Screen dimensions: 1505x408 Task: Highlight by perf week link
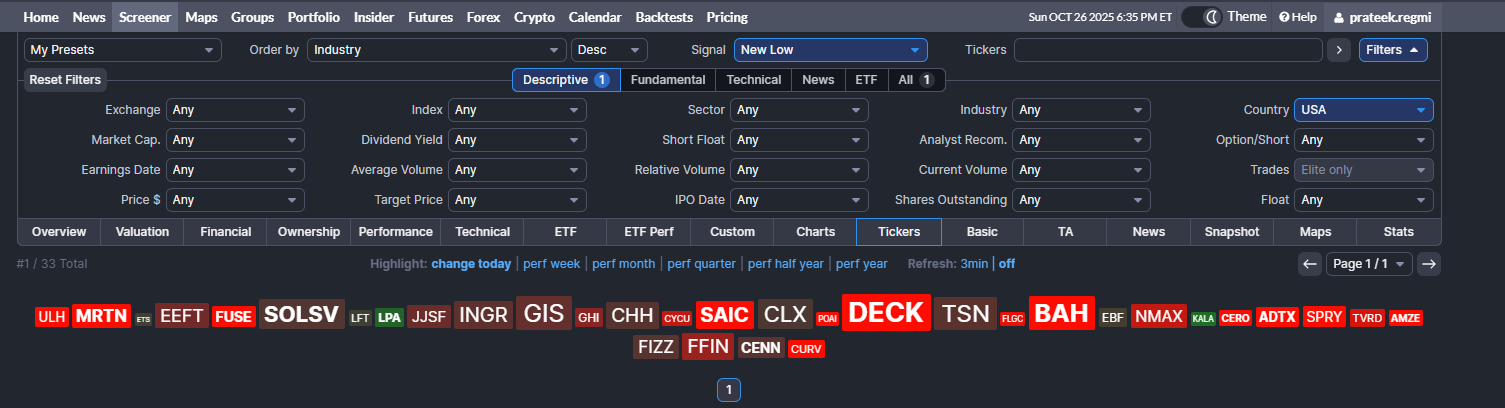[x=551, y=264]
